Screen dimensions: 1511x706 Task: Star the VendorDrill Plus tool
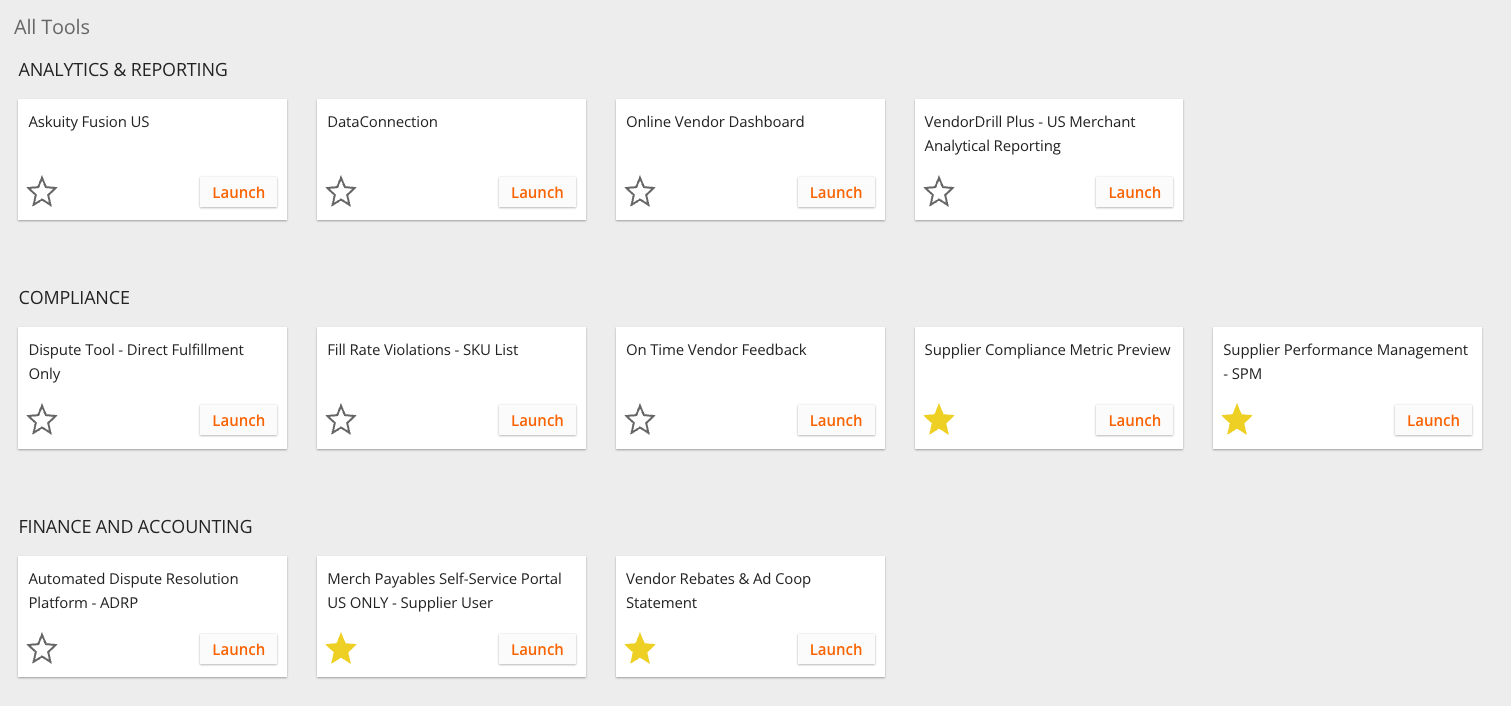938,190
